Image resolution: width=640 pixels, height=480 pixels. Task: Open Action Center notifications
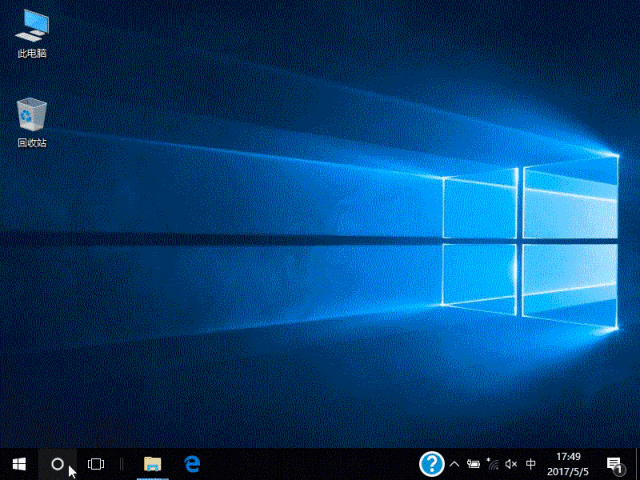614,464
